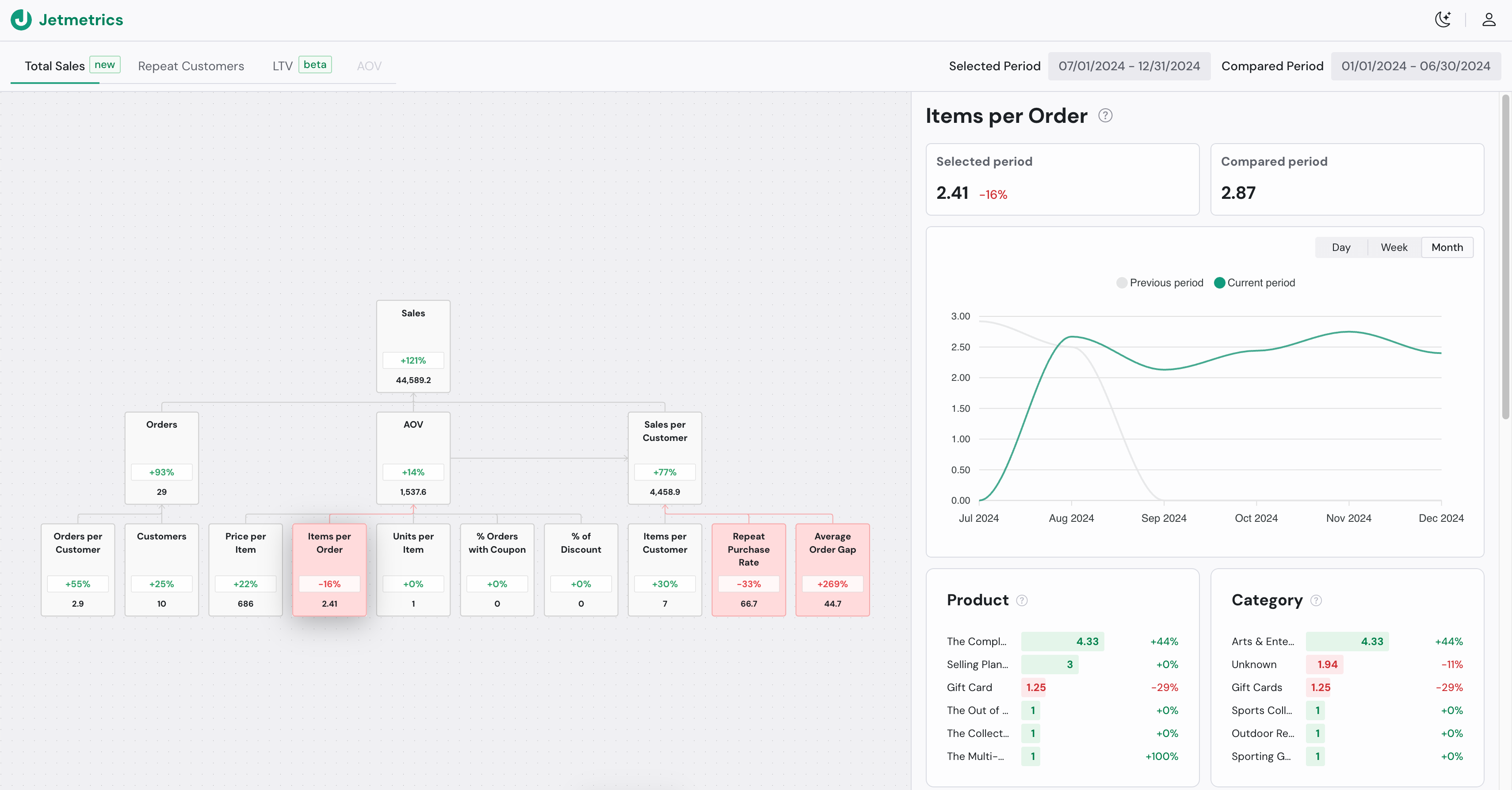Click the Jetmetrics logo icon
The width and height of the screenshot is (1512, 790).
point(21,19)
